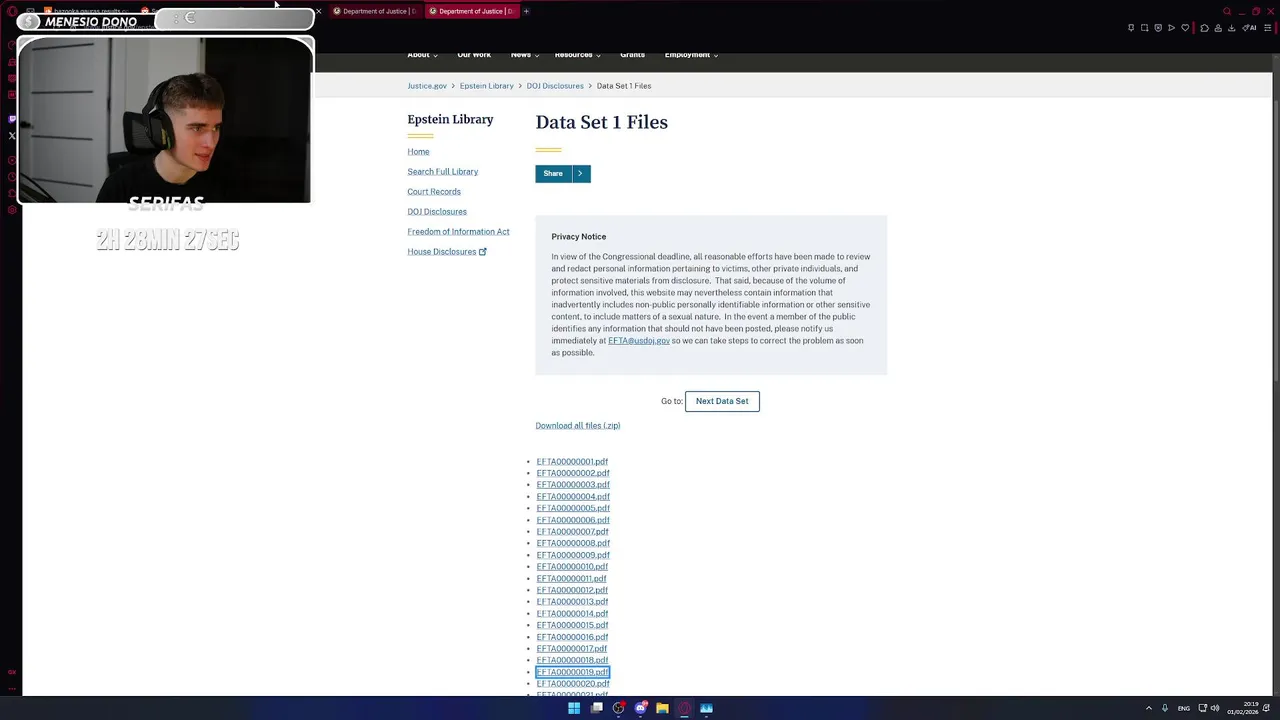Image resolution: width=1280 pixels, height=720 pixels.
Task: Open EFTA00000012.pdf file link
Action: click(x=572, y=590)
